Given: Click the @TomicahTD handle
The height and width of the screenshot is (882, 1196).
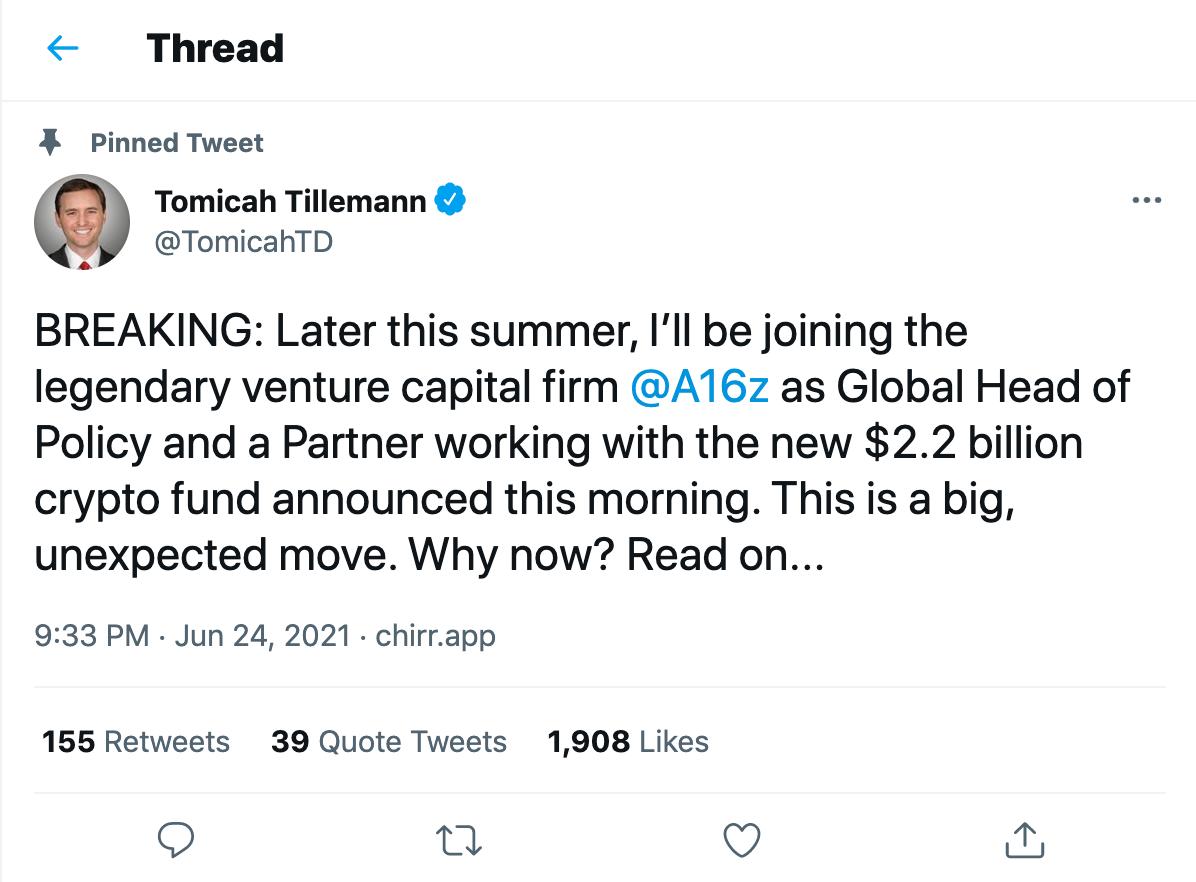Looking at the screenshot, I should click(x=243, y=242).
